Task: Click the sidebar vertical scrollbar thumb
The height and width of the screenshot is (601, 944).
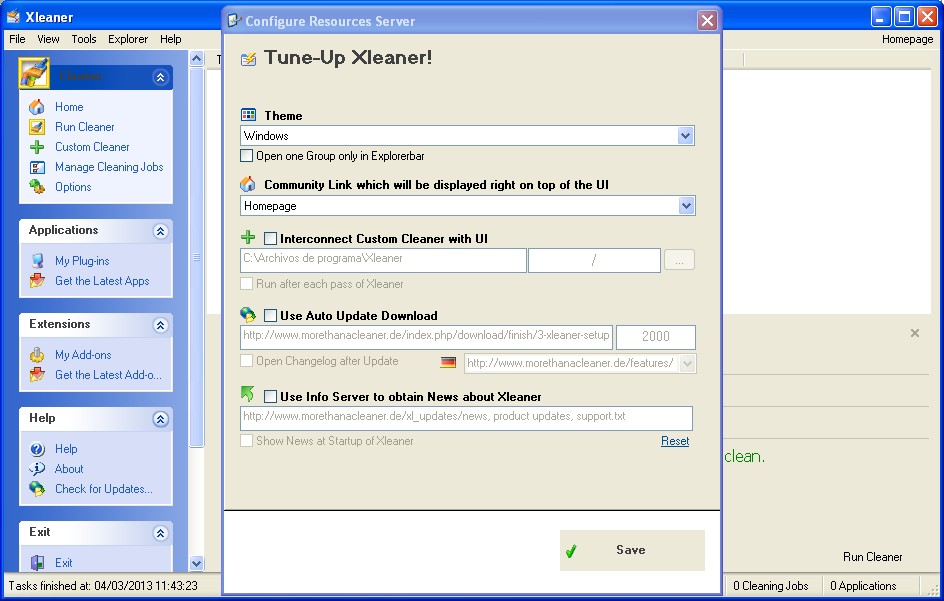Action: 196,257
